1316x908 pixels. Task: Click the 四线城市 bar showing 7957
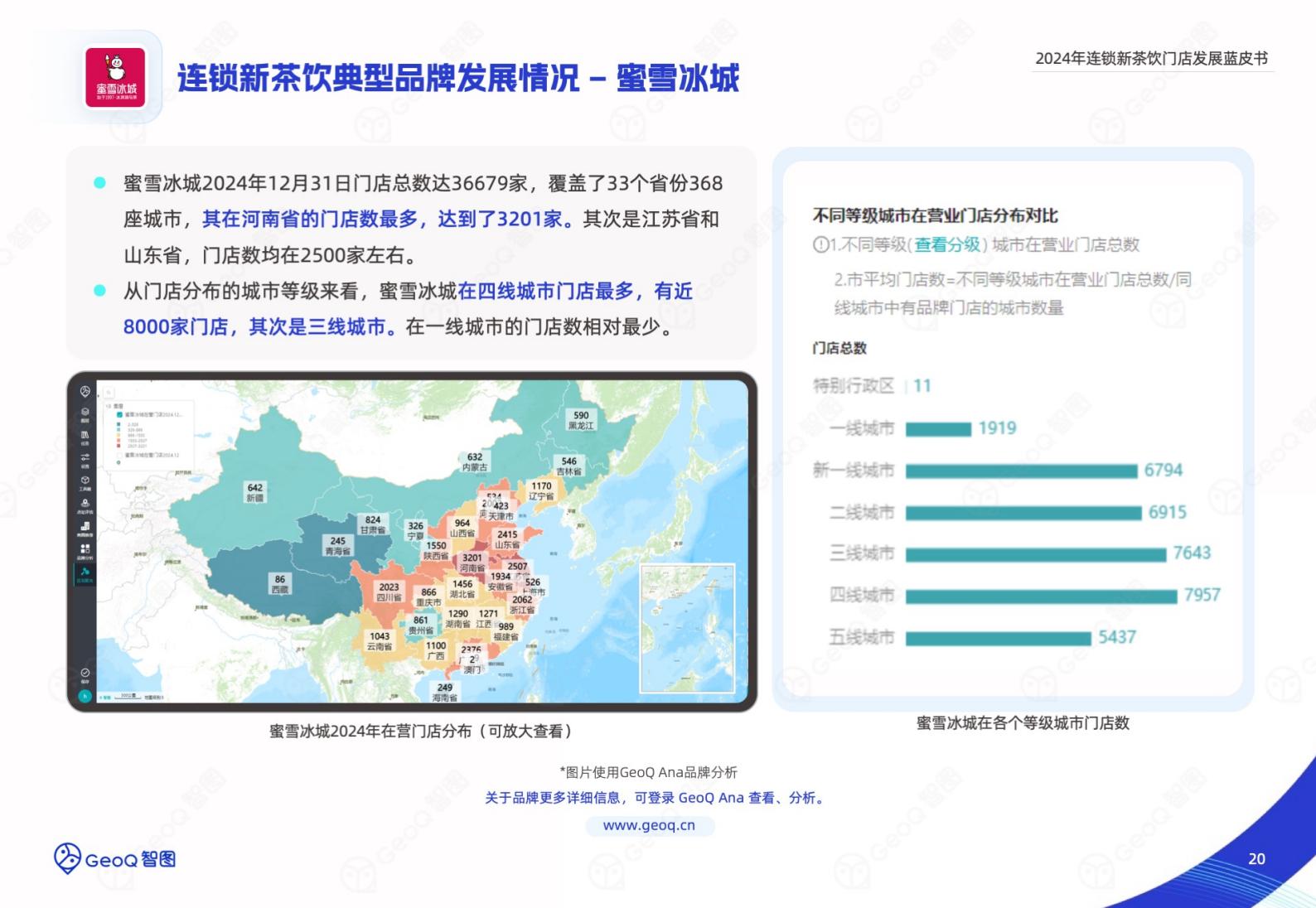[x=1041, y=596]
